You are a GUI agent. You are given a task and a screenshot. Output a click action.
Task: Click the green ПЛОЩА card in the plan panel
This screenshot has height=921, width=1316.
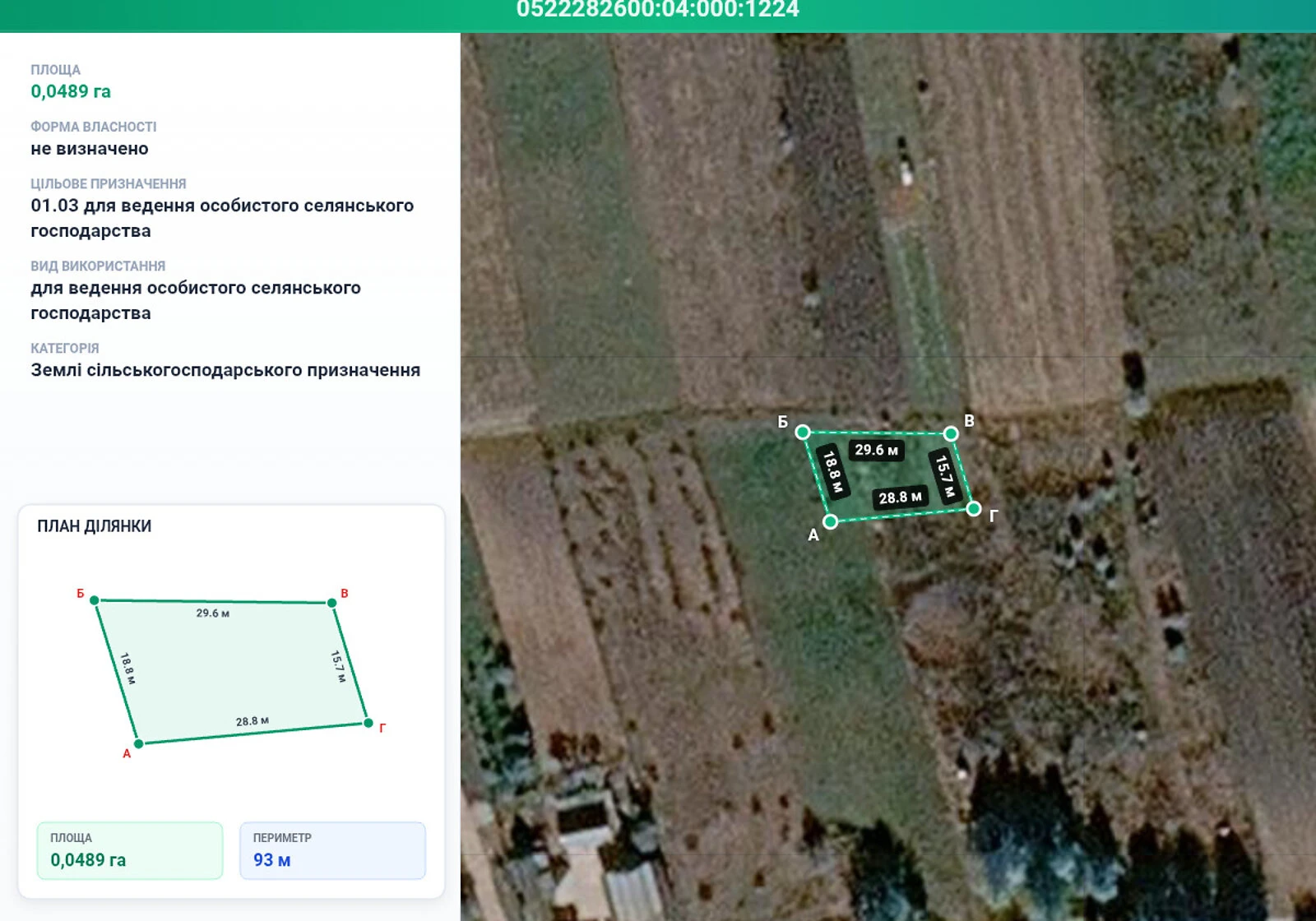pos(130,850)
